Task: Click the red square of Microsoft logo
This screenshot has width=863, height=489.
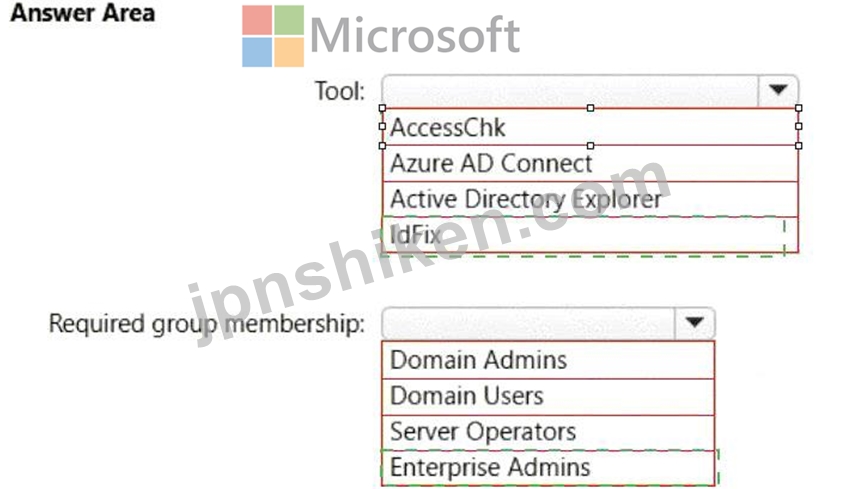Action: (x=257, y=20)
